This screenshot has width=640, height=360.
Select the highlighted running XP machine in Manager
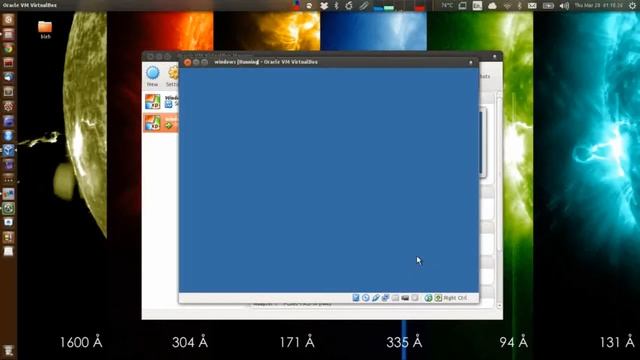161,122
